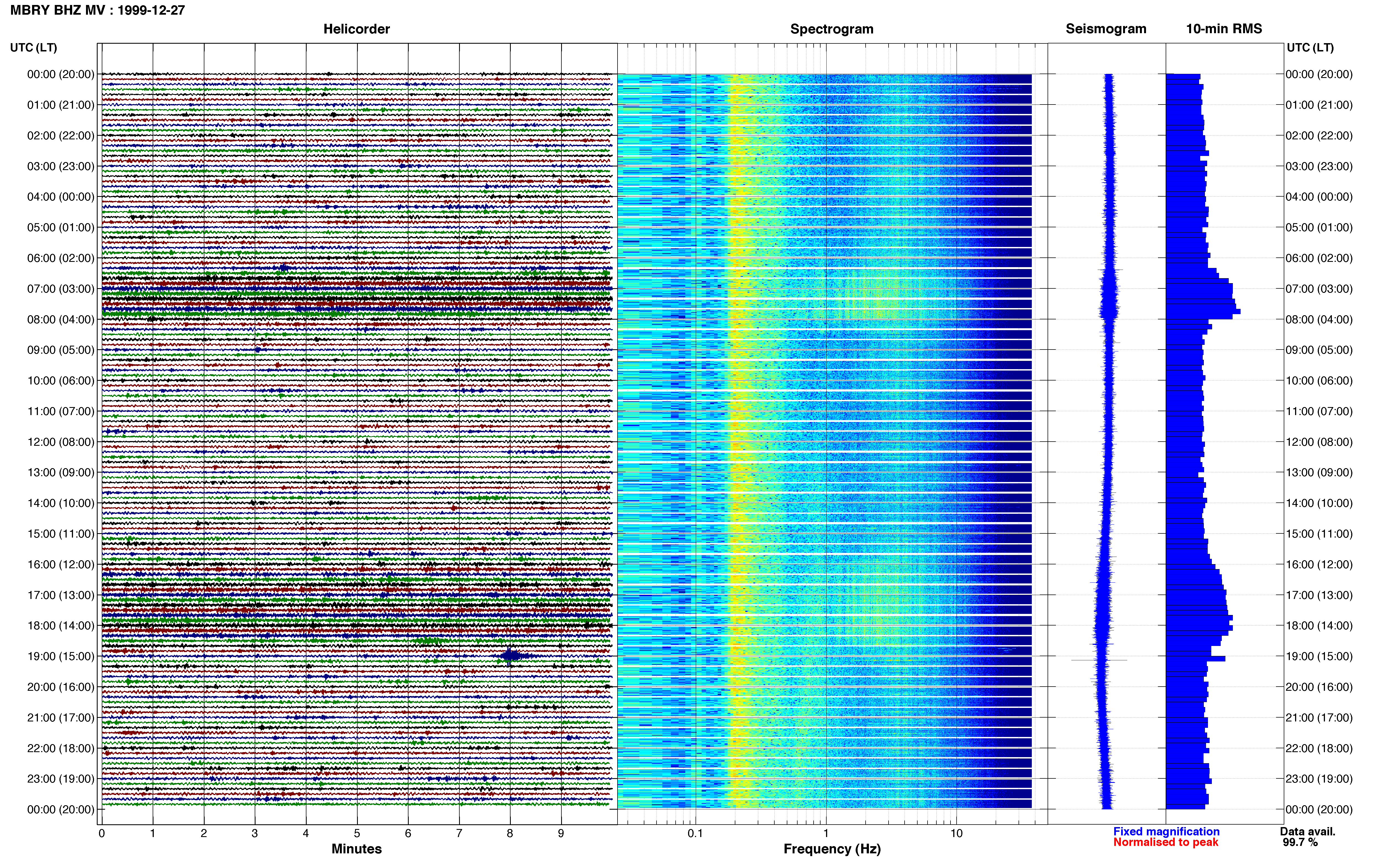Click the '99.7 %' availability value
The height and width of the screenshot is (868, 1388).
pyautogui.click(x=1300, y=843)
